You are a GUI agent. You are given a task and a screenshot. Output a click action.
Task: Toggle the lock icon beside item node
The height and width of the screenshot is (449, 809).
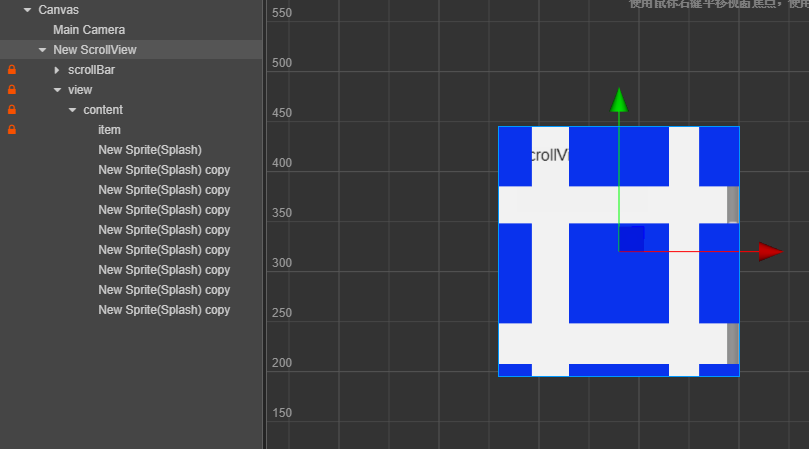point(12,130)
